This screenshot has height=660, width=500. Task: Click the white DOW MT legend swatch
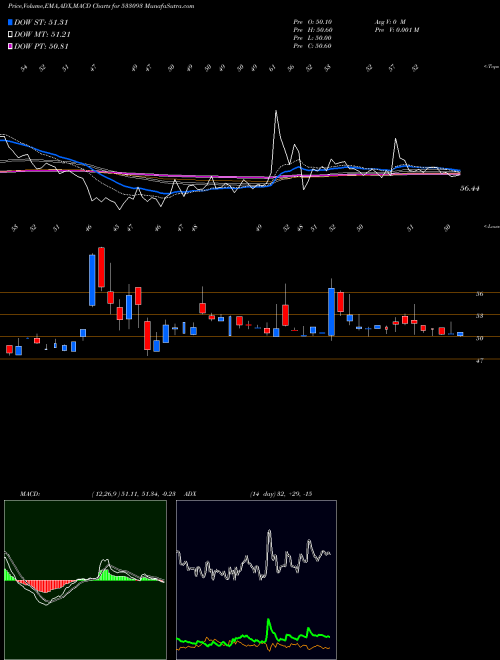10,35
